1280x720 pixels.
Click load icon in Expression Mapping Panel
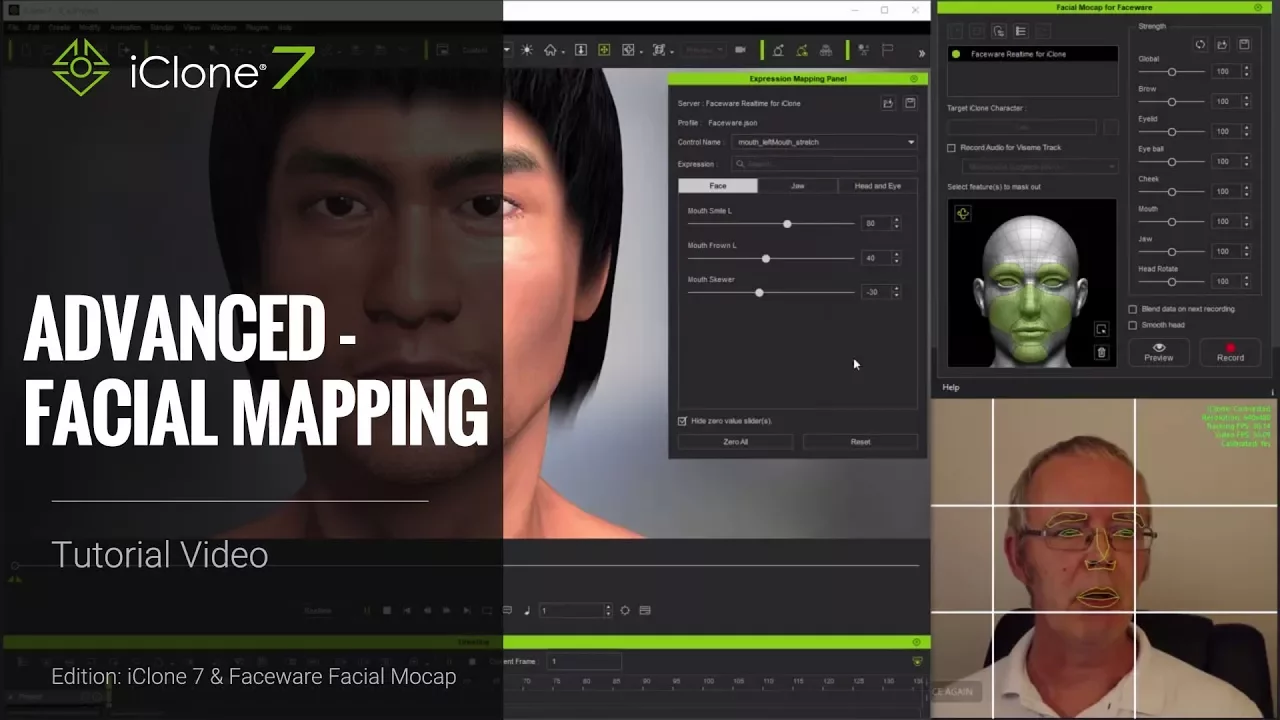tap(888, 103)
